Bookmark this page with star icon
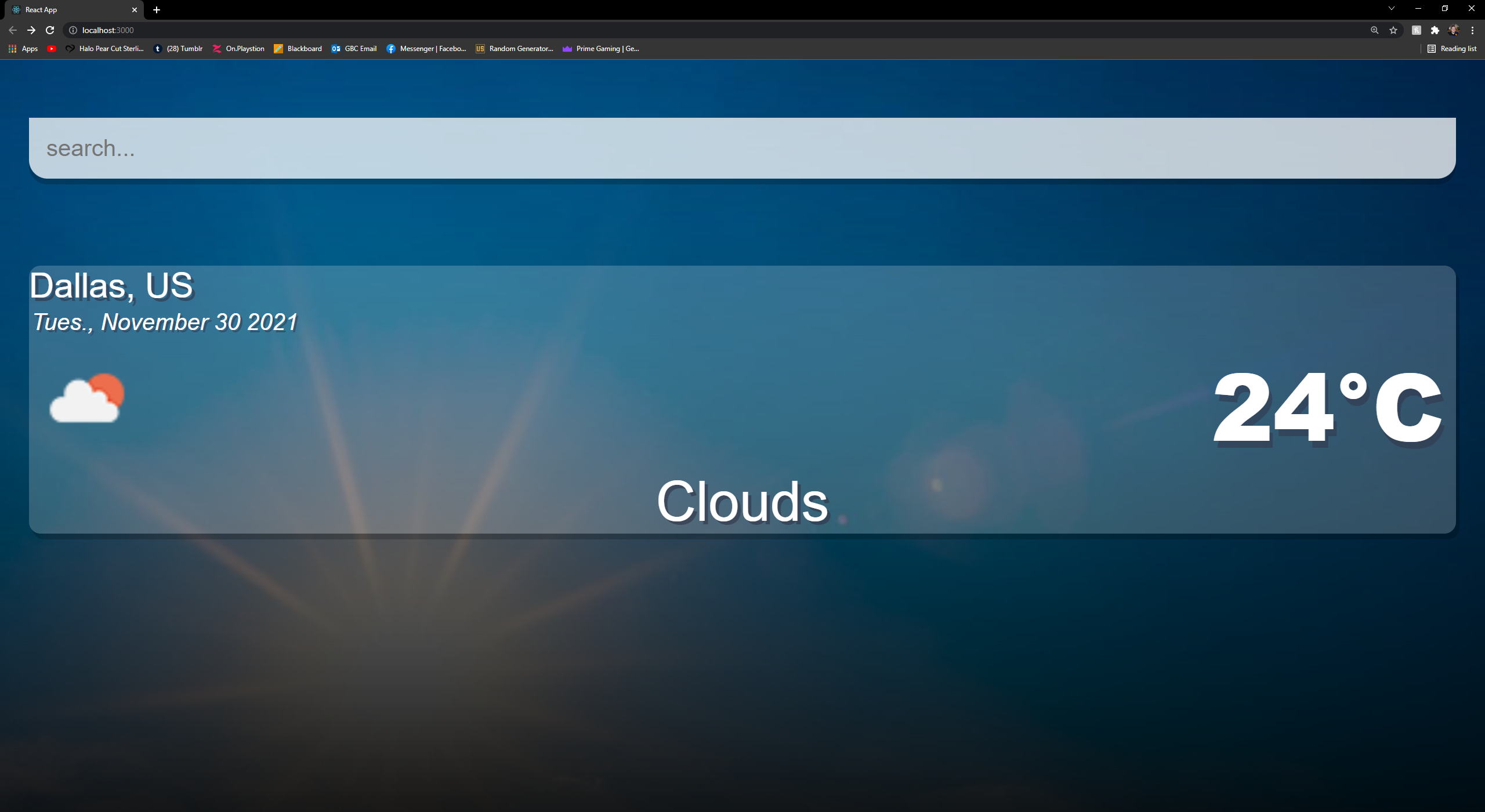The image size is (1485, 812). pos(1393,30)
